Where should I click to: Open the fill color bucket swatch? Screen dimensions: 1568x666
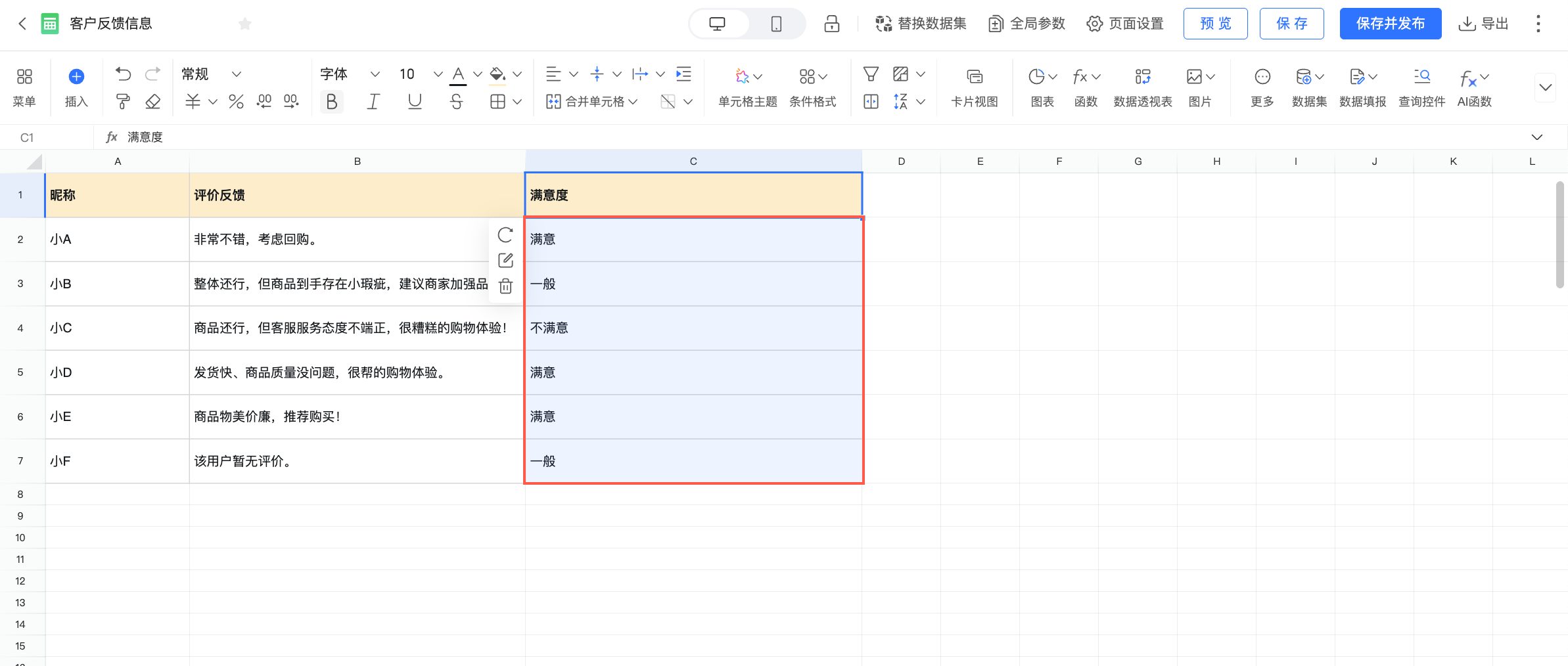click(x=498, y=75)
